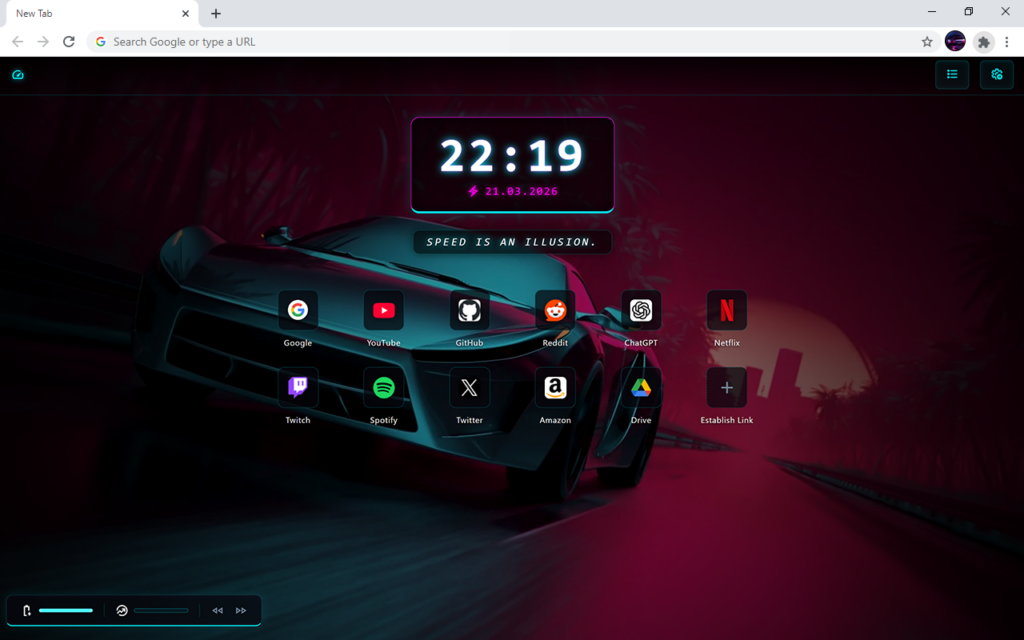The height and width of the screenshot is (640, 1024).
Task: Click the address bar search field
Action: pos(500,42)
